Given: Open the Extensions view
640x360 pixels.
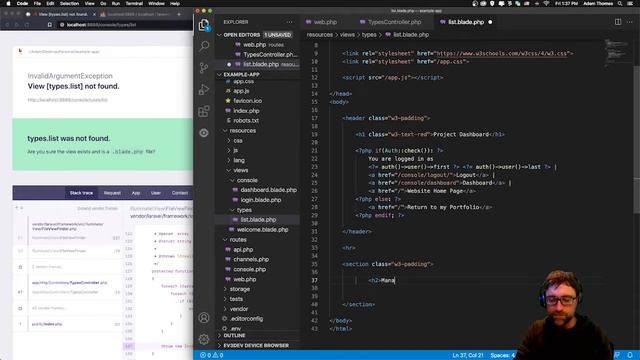Looking at the screenshot, I should (204, 111).
